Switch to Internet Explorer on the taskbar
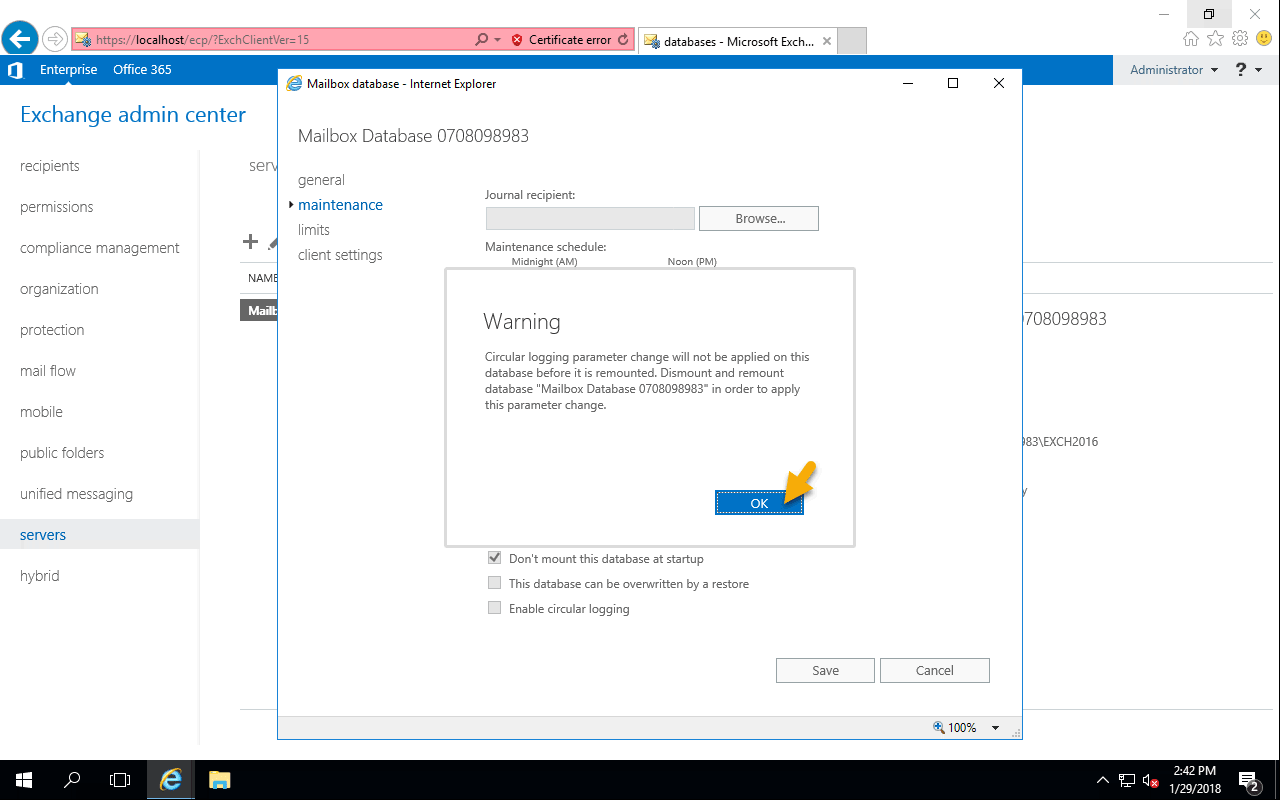1280x800 pixels. pos(171,780)
